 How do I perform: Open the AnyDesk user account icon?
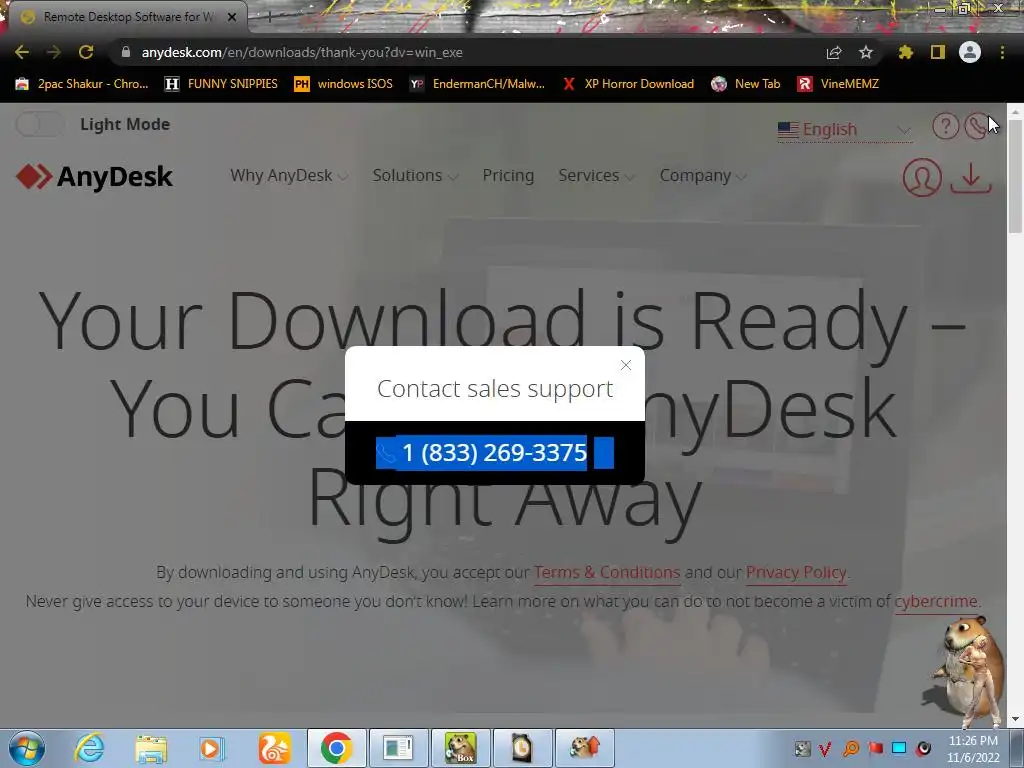[922, 176]
